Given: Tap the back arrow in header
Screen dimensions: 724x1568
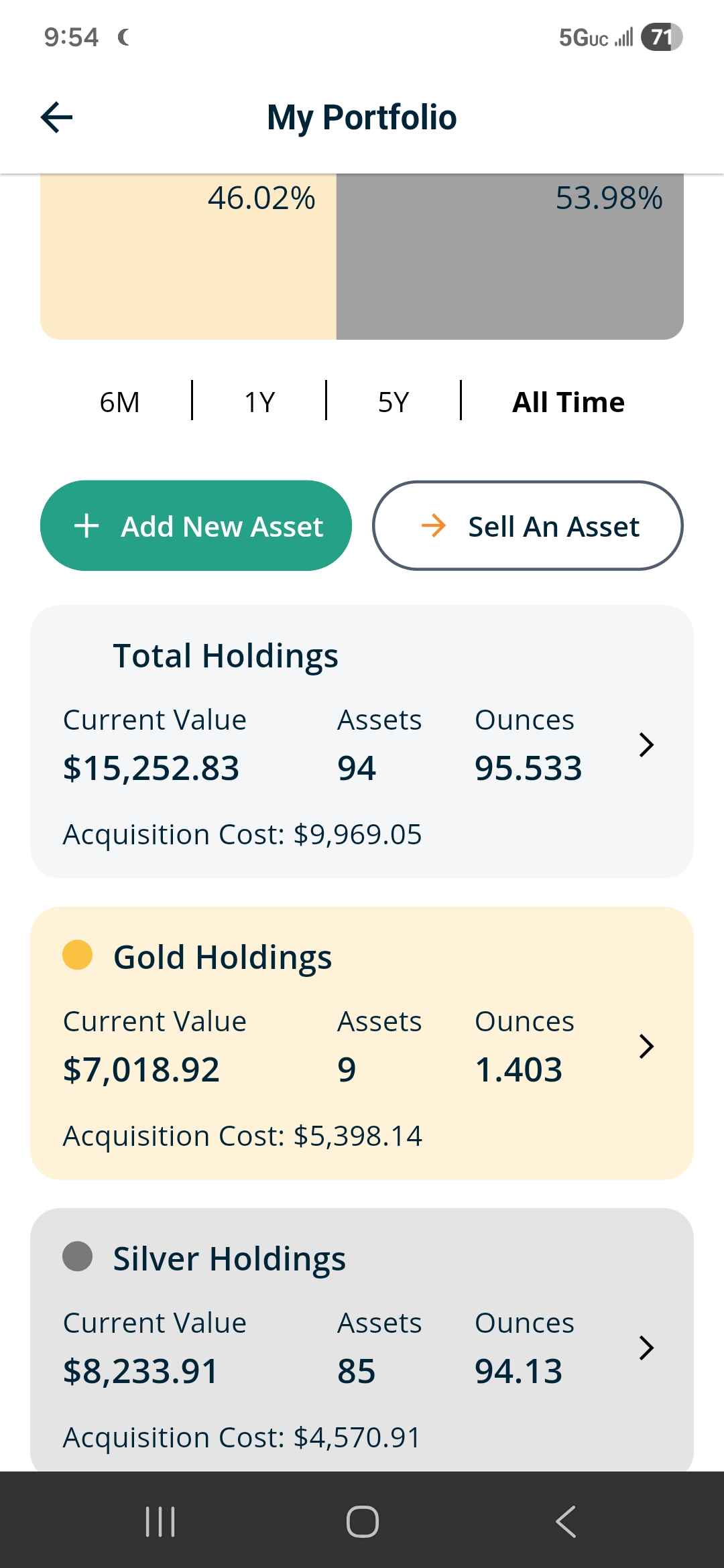Looking at the screenshot, I should pos(57,118).
